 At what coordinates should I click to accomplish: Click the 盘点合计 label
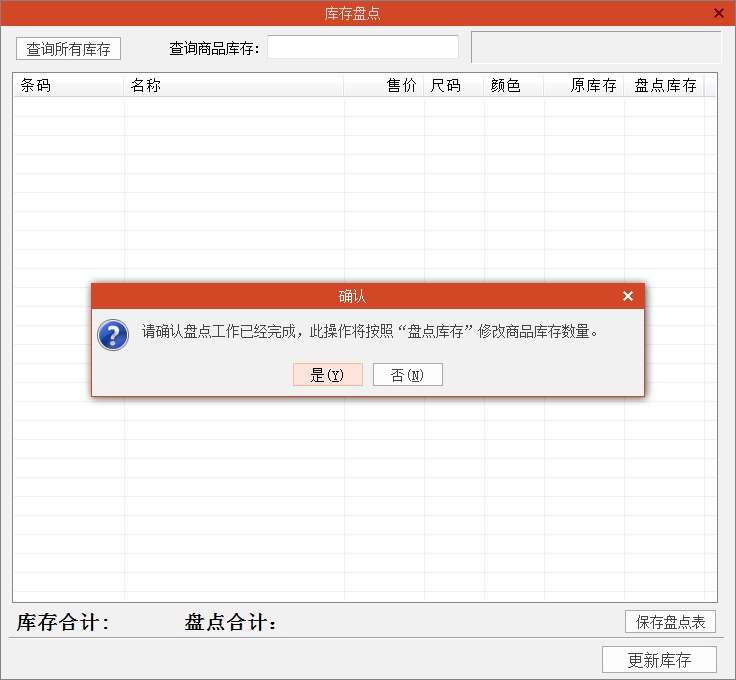tap(230, 623)
